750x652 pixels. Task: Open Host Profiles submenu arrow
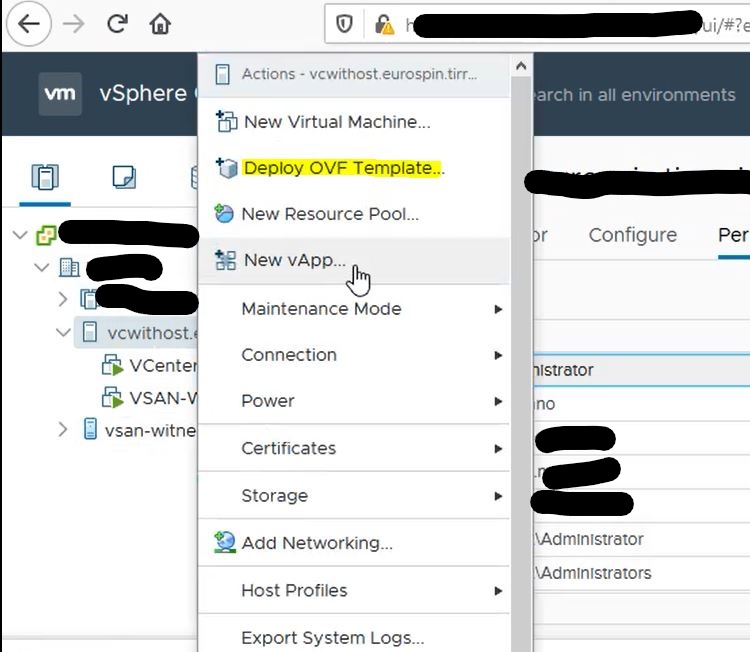tap(498, 591)
